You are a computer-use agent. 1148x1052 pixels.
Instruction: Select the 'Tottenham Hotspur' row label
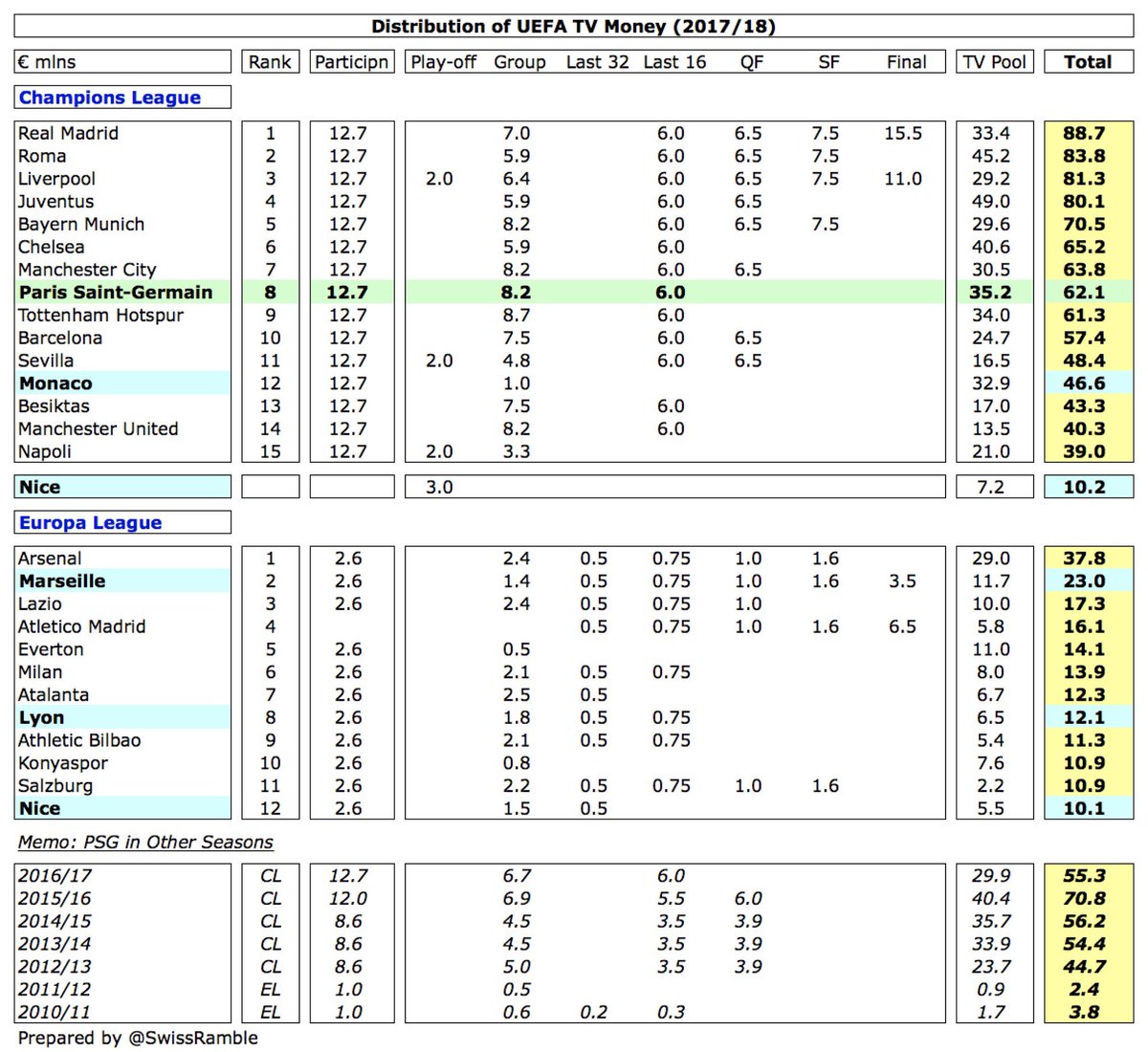tap(100, 316)
